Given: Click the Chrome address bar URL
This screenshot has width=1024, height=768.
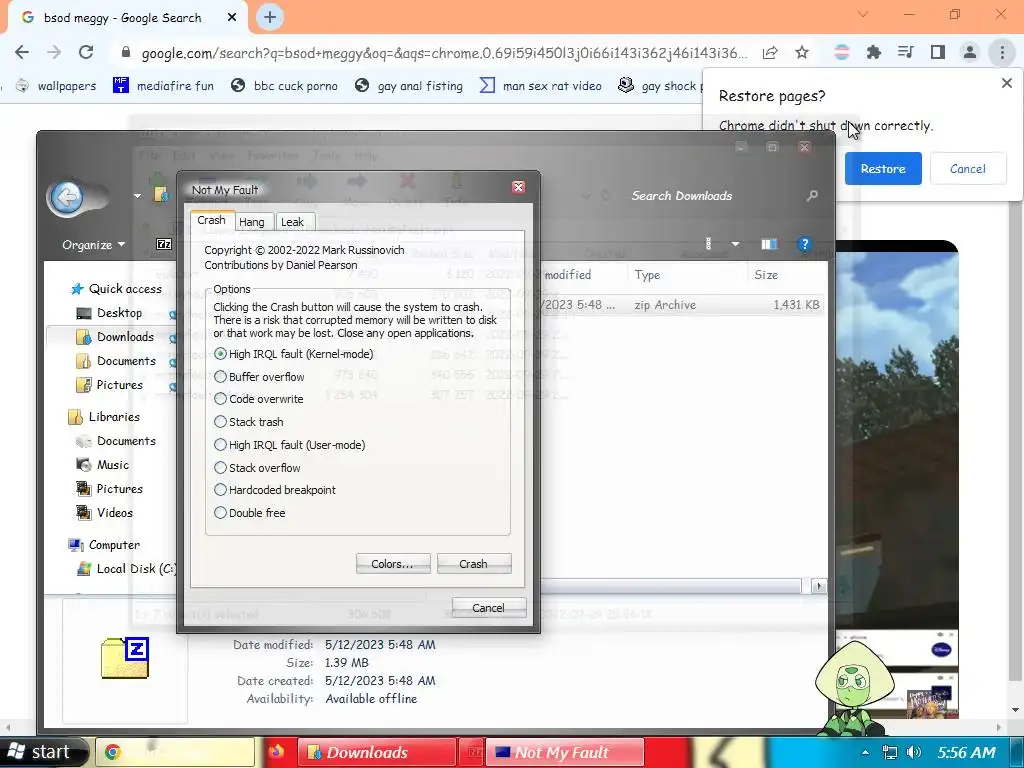Looking at the screenshot, I should (444, 53).
